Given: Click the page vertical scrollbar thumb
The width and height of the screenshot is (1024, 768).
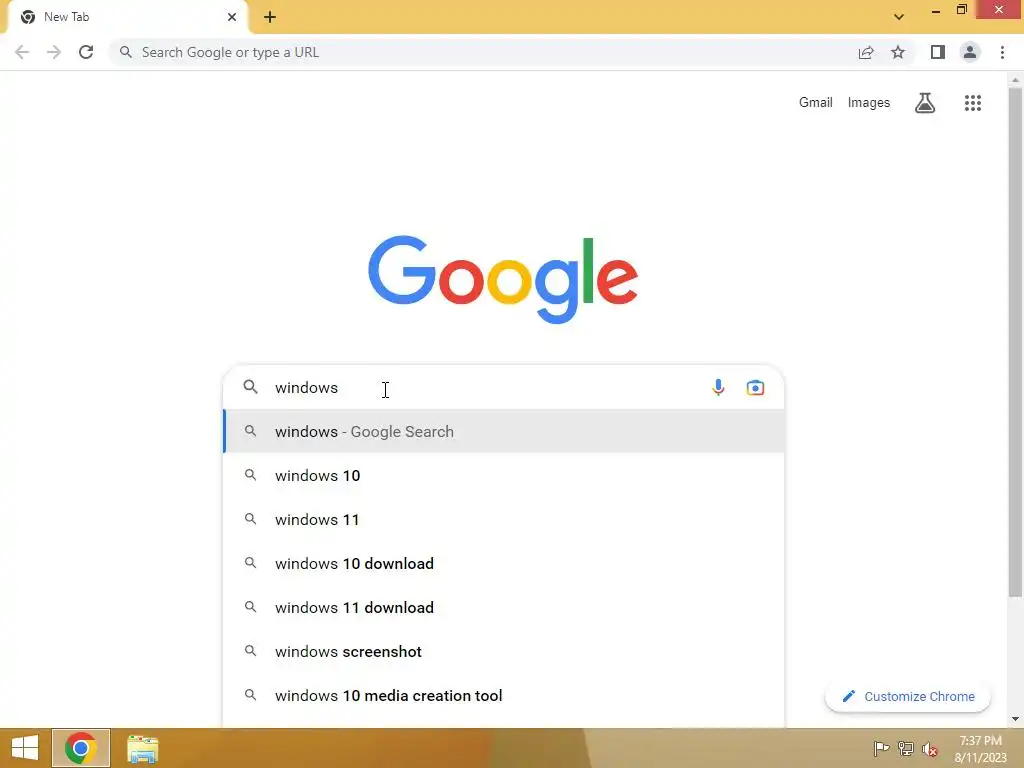Looking at the screenshot, I should [1015, 343].
